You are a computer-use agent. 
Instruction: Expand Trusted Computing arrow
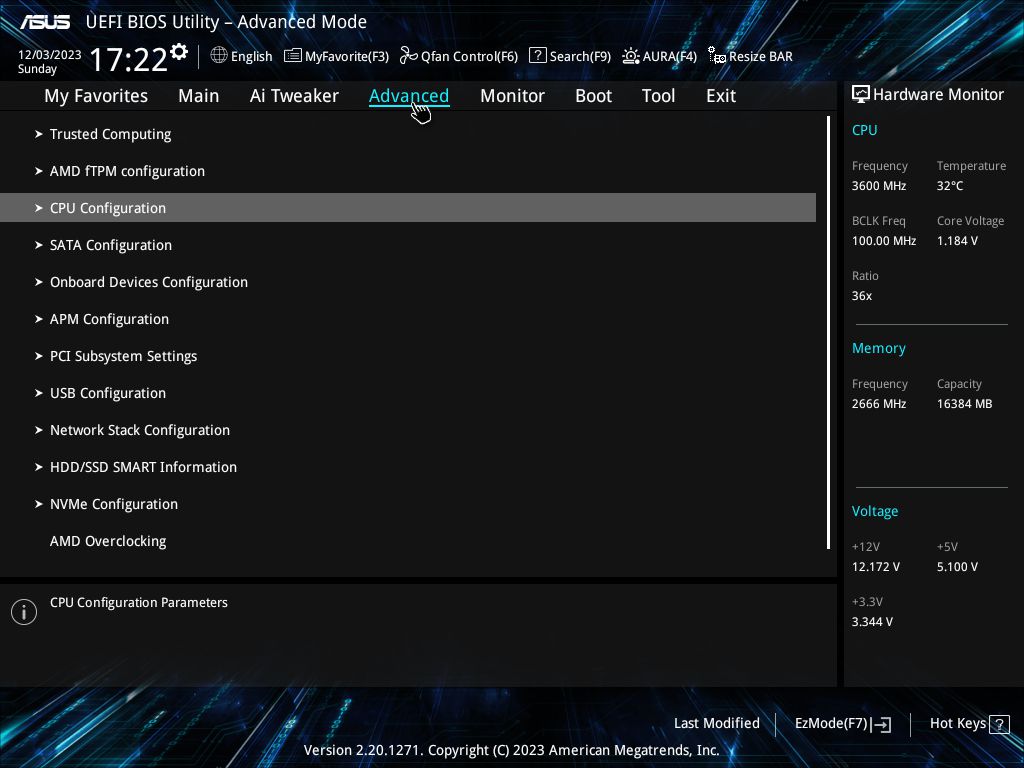(39, 134)
